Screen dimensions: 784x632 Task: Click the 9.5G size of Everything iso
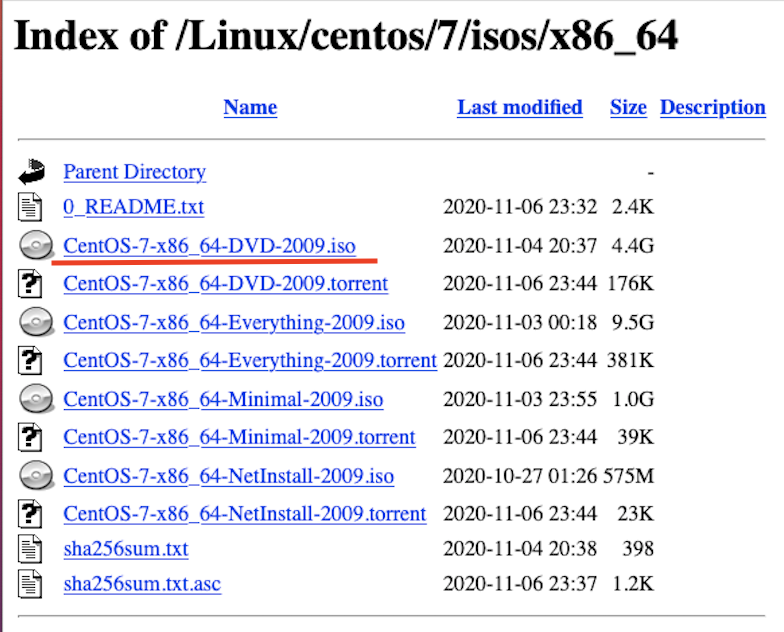[633, 322]
